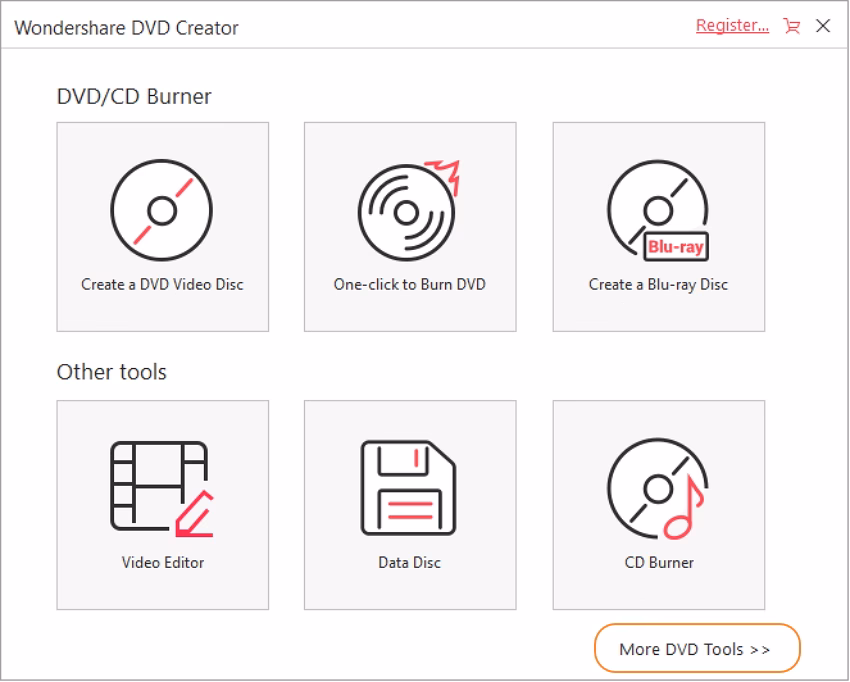This screenshot has height=682, width=850.
Task: Click the Create a DVD Video Disc label
Action: point(162,284)
